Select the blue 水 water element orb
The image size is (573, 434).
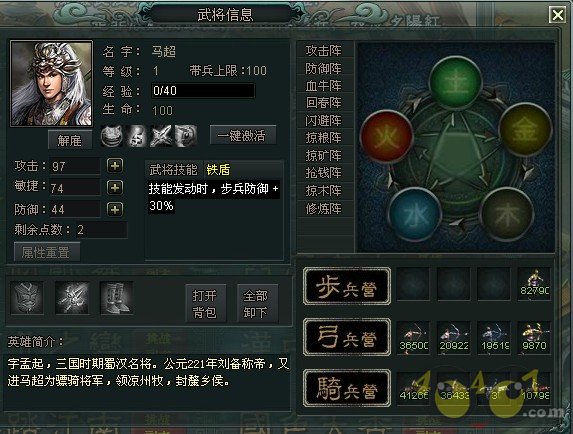point(415,214)
